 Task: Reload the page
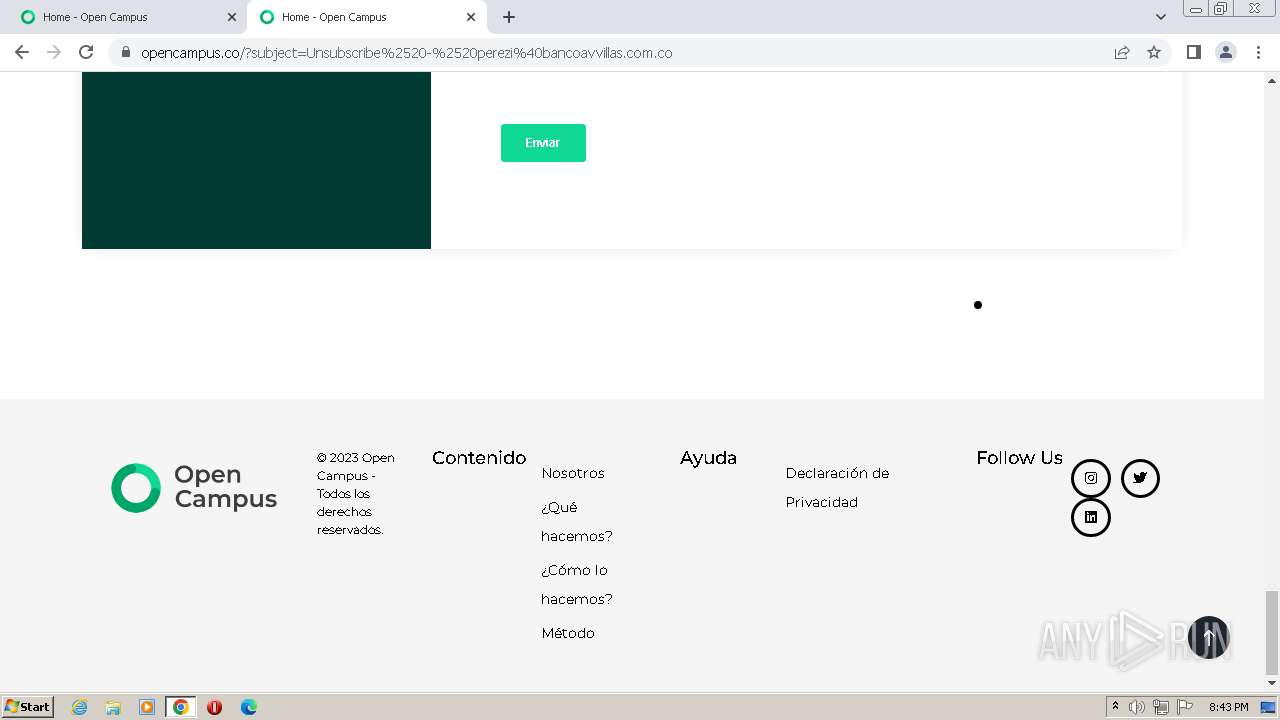pyautogui.click(x=86, y=52)
